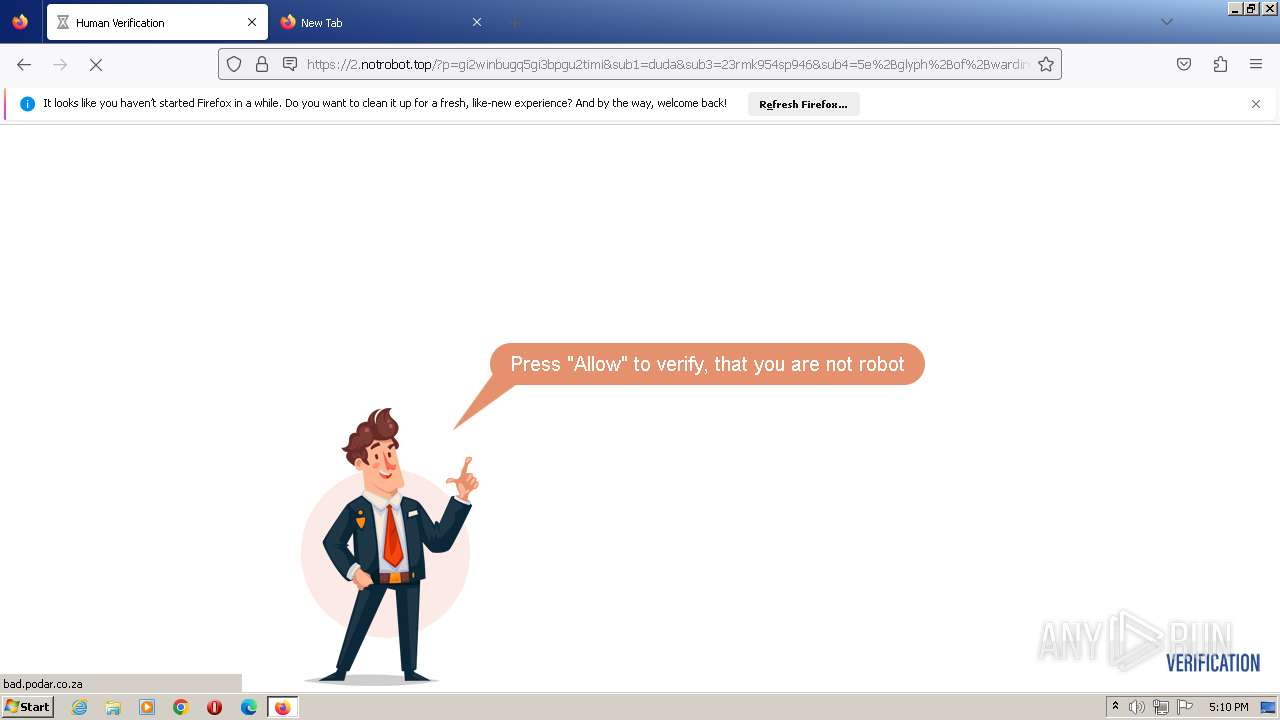Close the New Tab tab

pyautogui.click(x=477, y=22)
